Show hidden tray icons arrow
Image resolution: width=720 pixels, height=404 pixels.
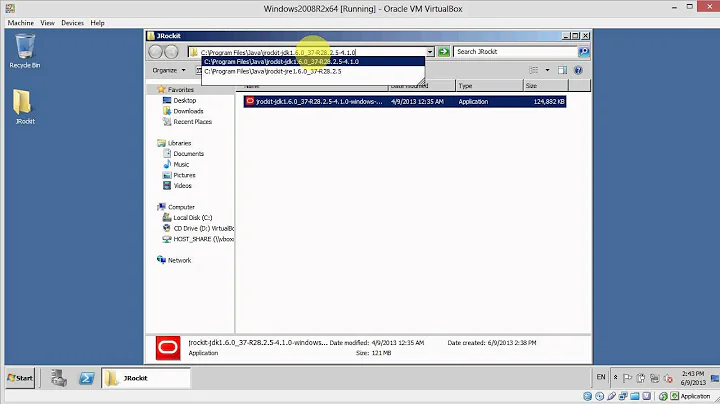615,377
